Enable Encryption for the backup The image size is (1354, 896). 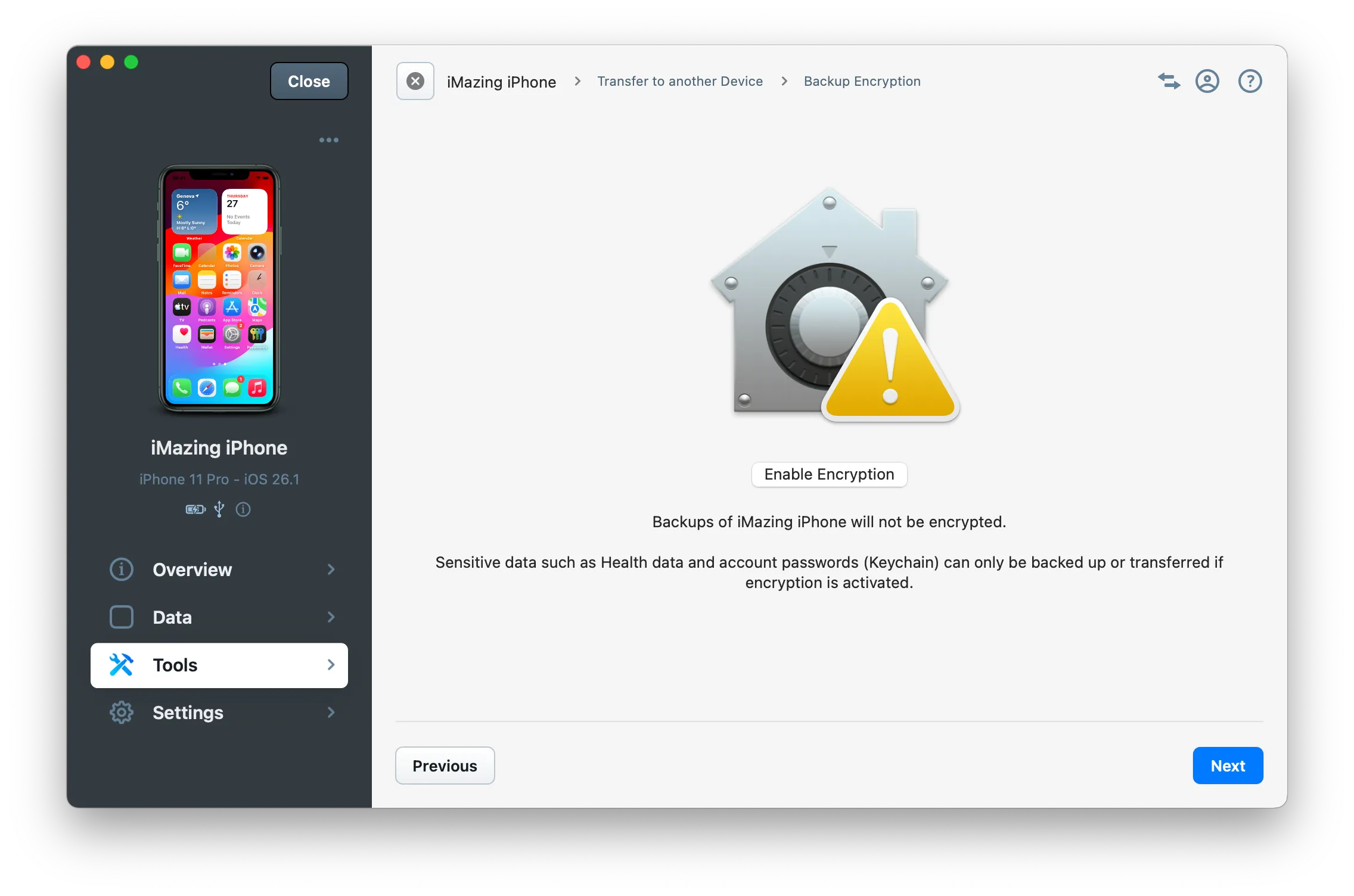(828, 474)
